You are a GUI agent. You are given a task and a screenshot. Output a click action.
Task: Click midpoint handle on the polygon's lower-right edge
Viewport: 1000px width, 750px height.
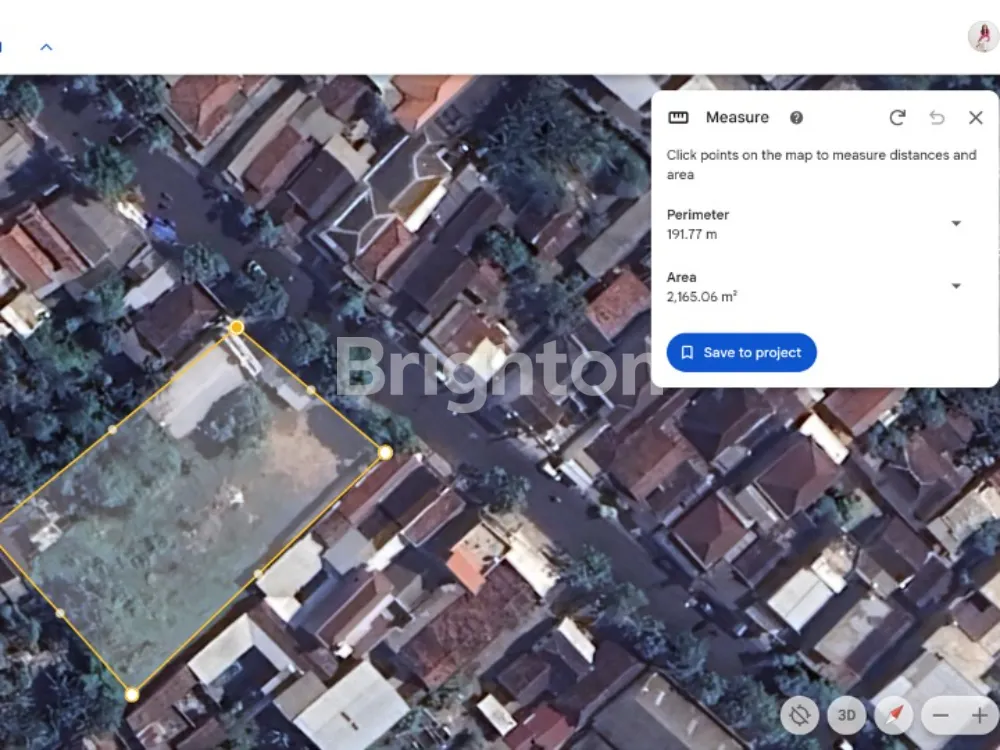(x=258, y=574)
